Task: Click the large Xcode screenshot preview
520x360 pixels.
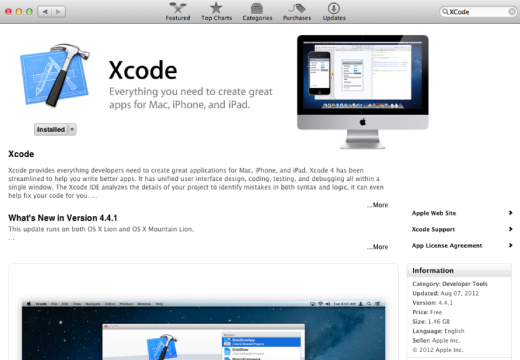Action: [203, 330]
